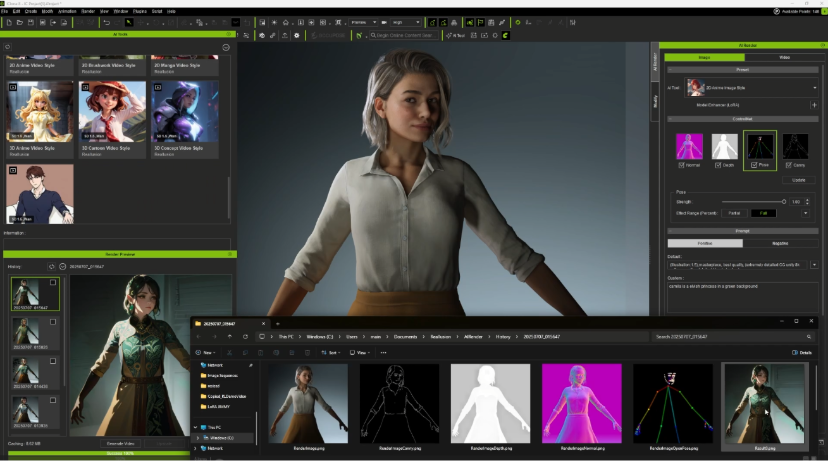
Task: Uncheck the Normal ControlNet checkbox
Action: click(x=682, y=165)
